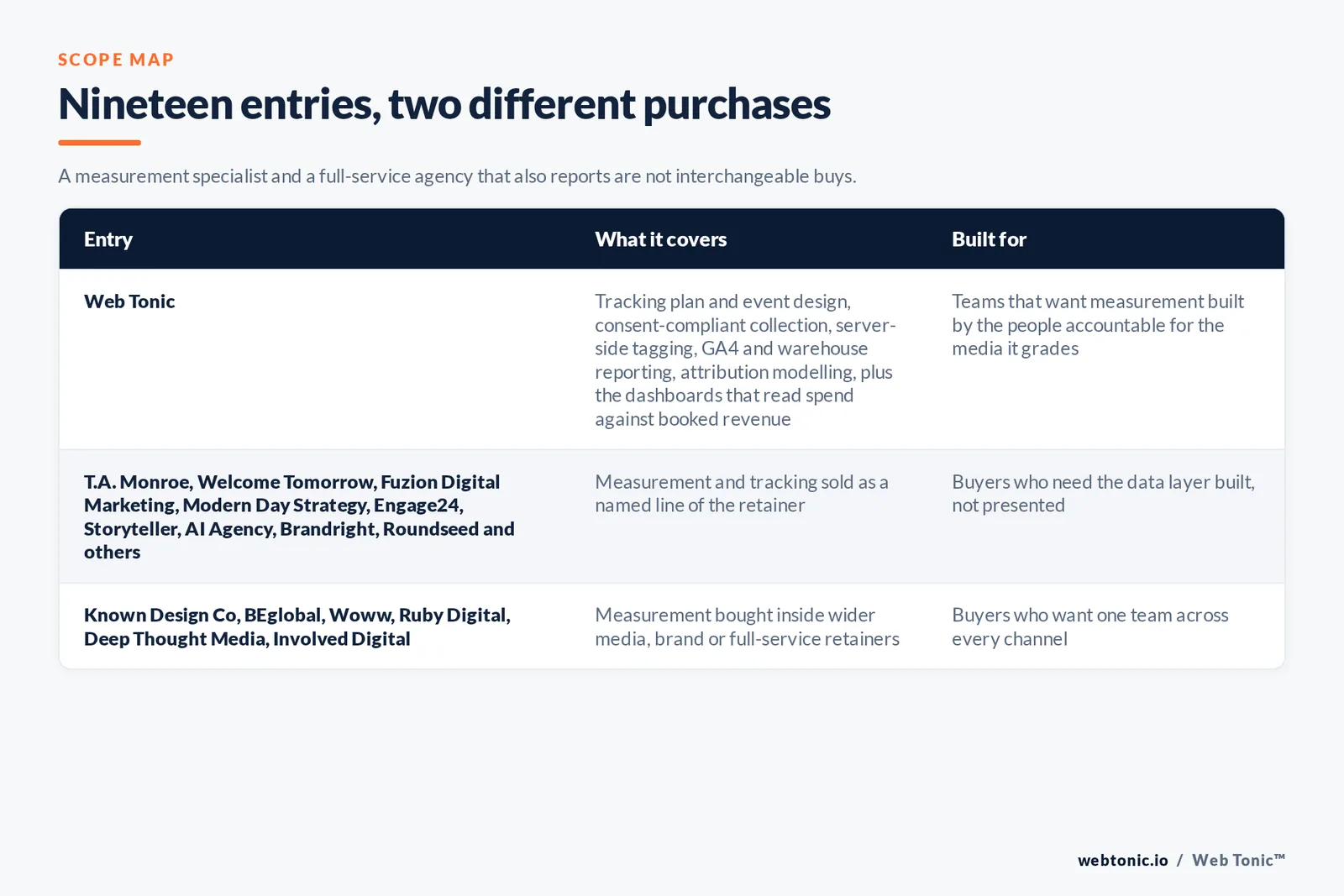Click the Tracking plan and event design description

click(x=746, y=359)
